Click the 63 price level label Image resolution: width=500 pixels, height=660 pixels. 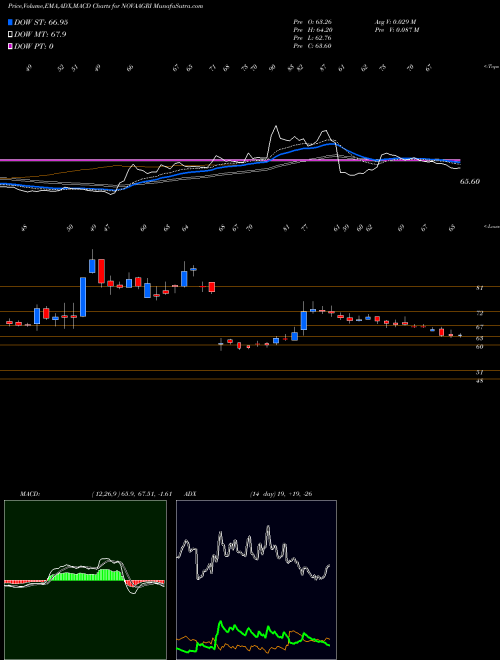(479, 338)
